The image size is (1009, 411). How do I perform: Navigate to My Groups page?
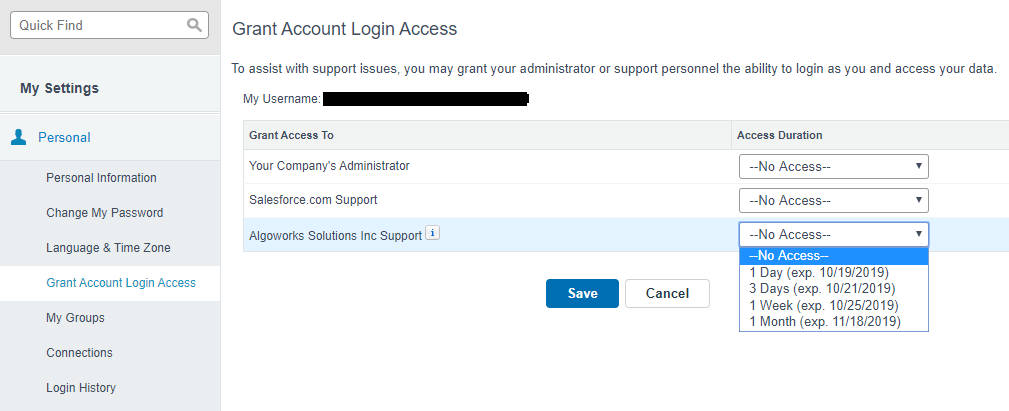point(75,318)
